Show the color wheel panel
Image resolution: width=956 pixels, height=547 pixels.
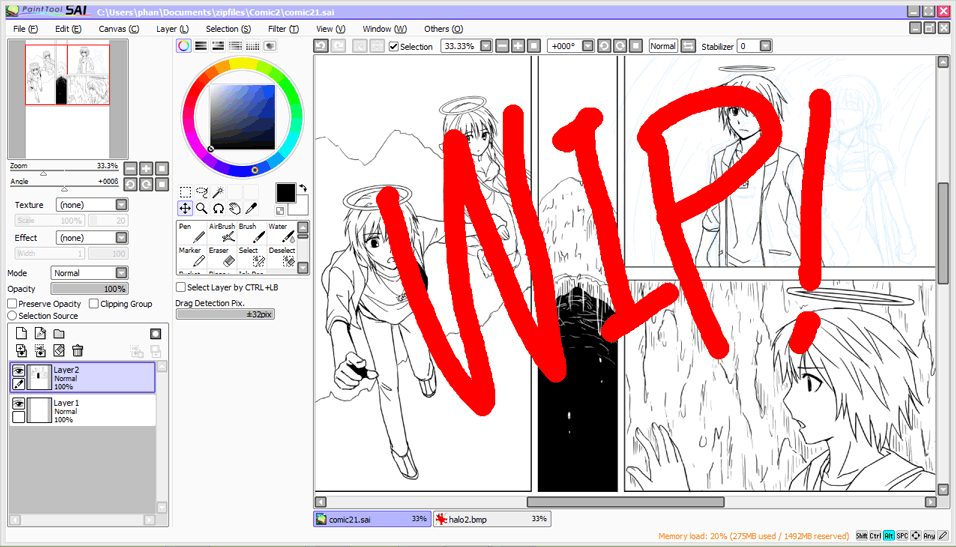point(184,46)
